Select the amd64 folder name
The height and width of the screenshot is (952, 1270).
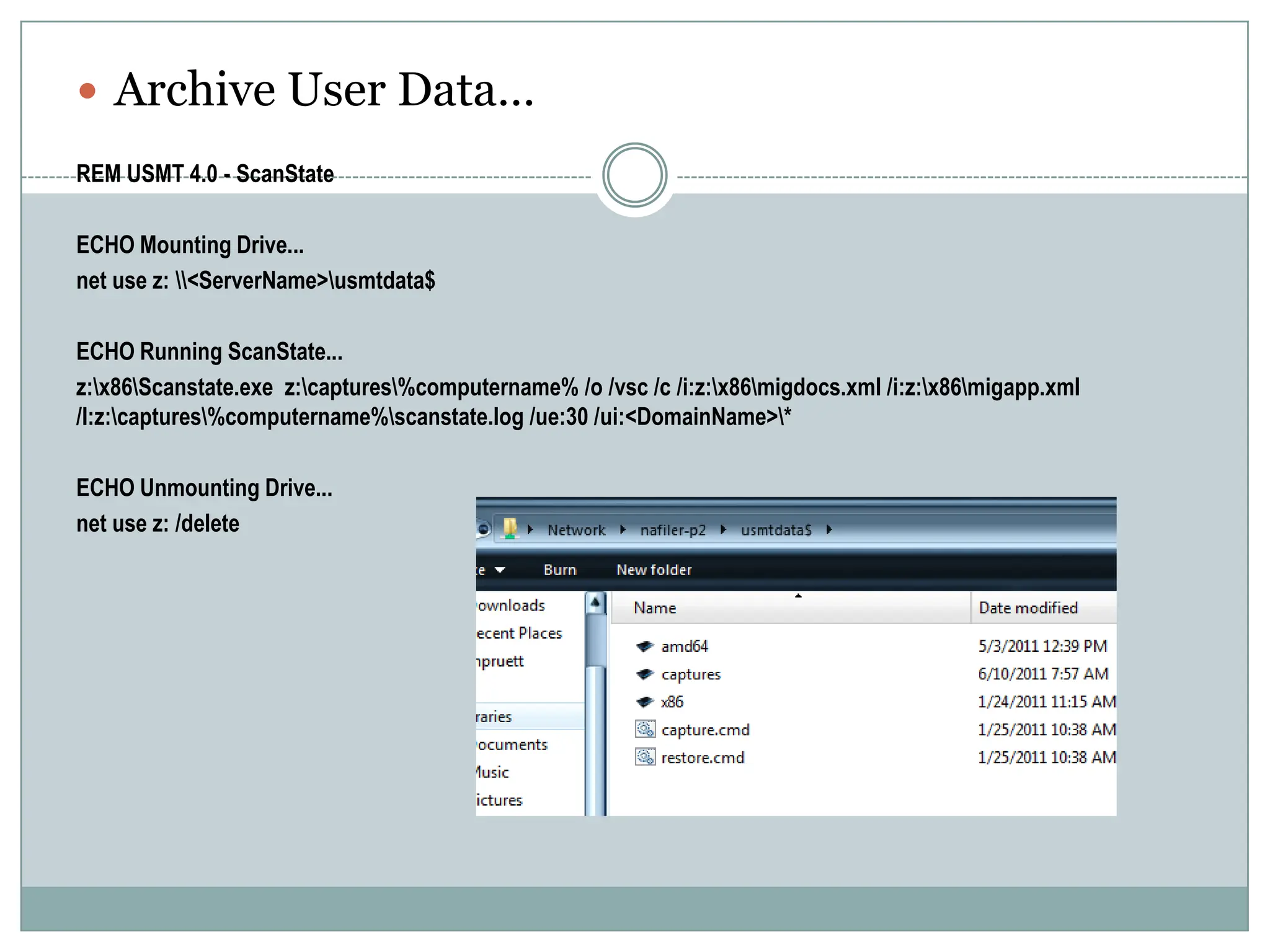click(x=685, y=646)
